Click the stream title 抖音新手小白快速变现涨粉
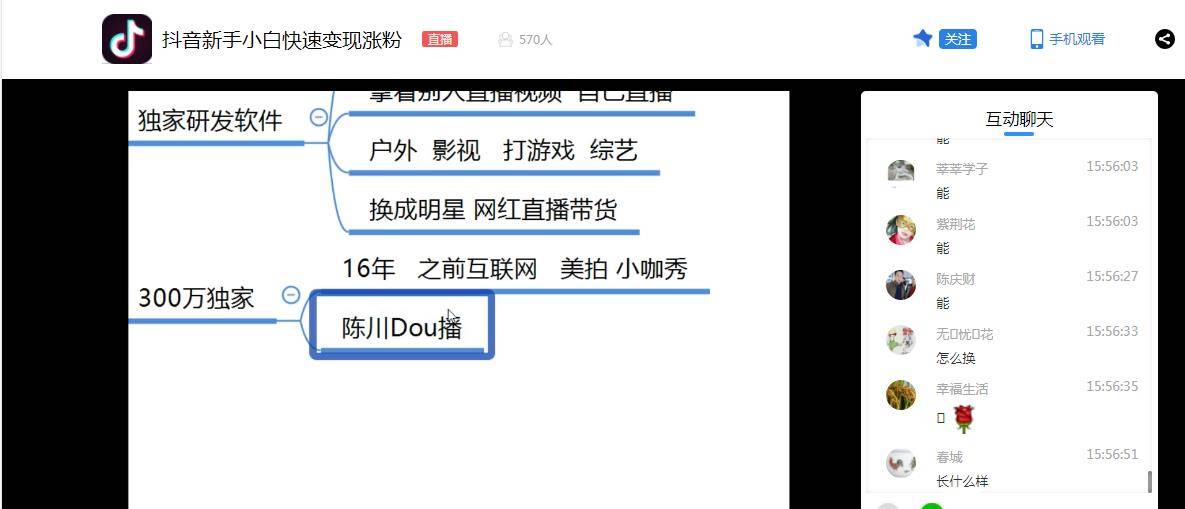Screen dimensions: 1185x509 pos(282,39)
